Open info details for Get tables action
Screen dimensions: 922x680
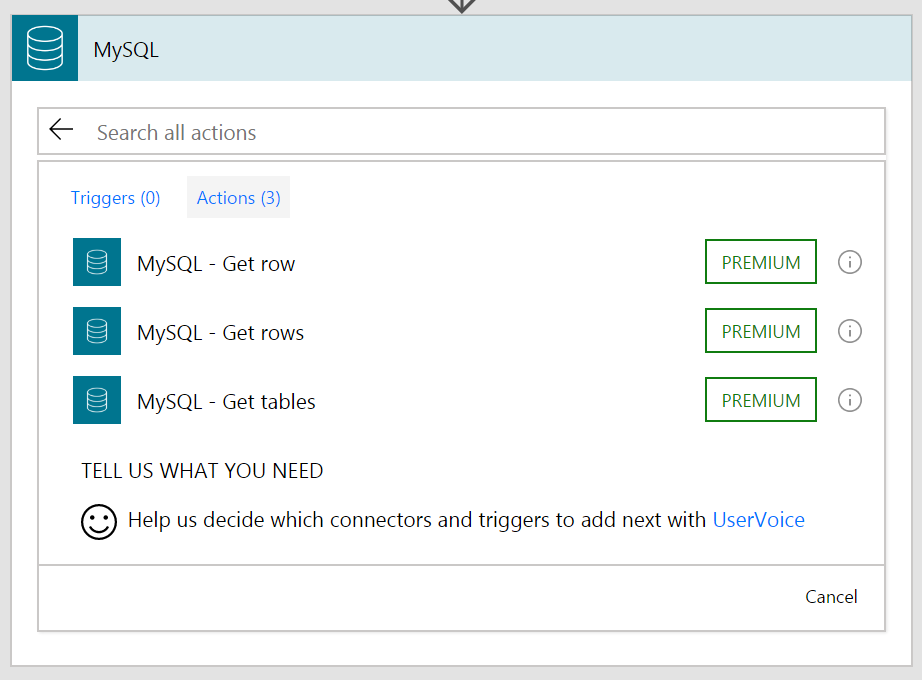849,400
